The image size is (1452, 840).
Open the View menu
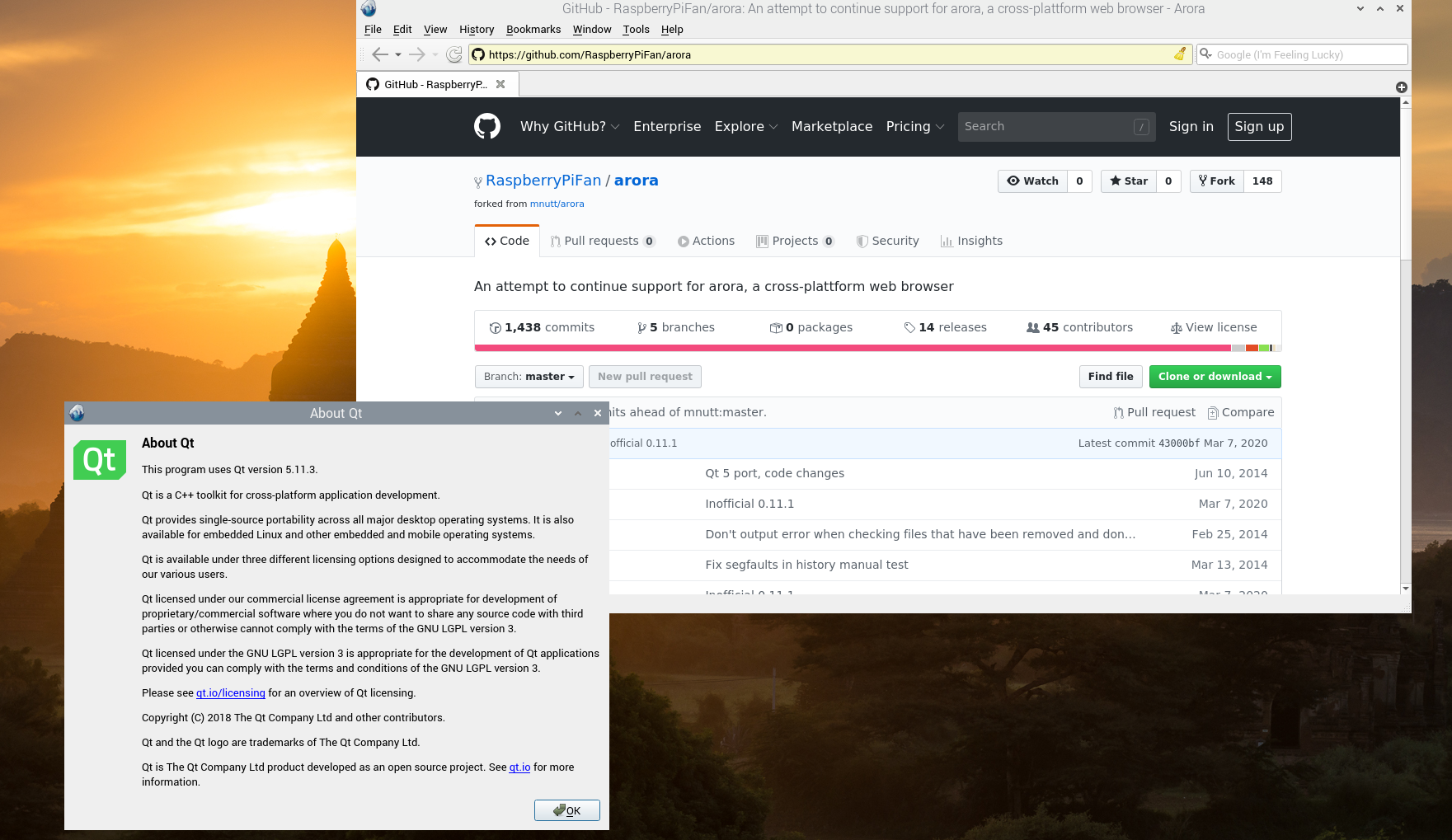click(x=435, y=29)
